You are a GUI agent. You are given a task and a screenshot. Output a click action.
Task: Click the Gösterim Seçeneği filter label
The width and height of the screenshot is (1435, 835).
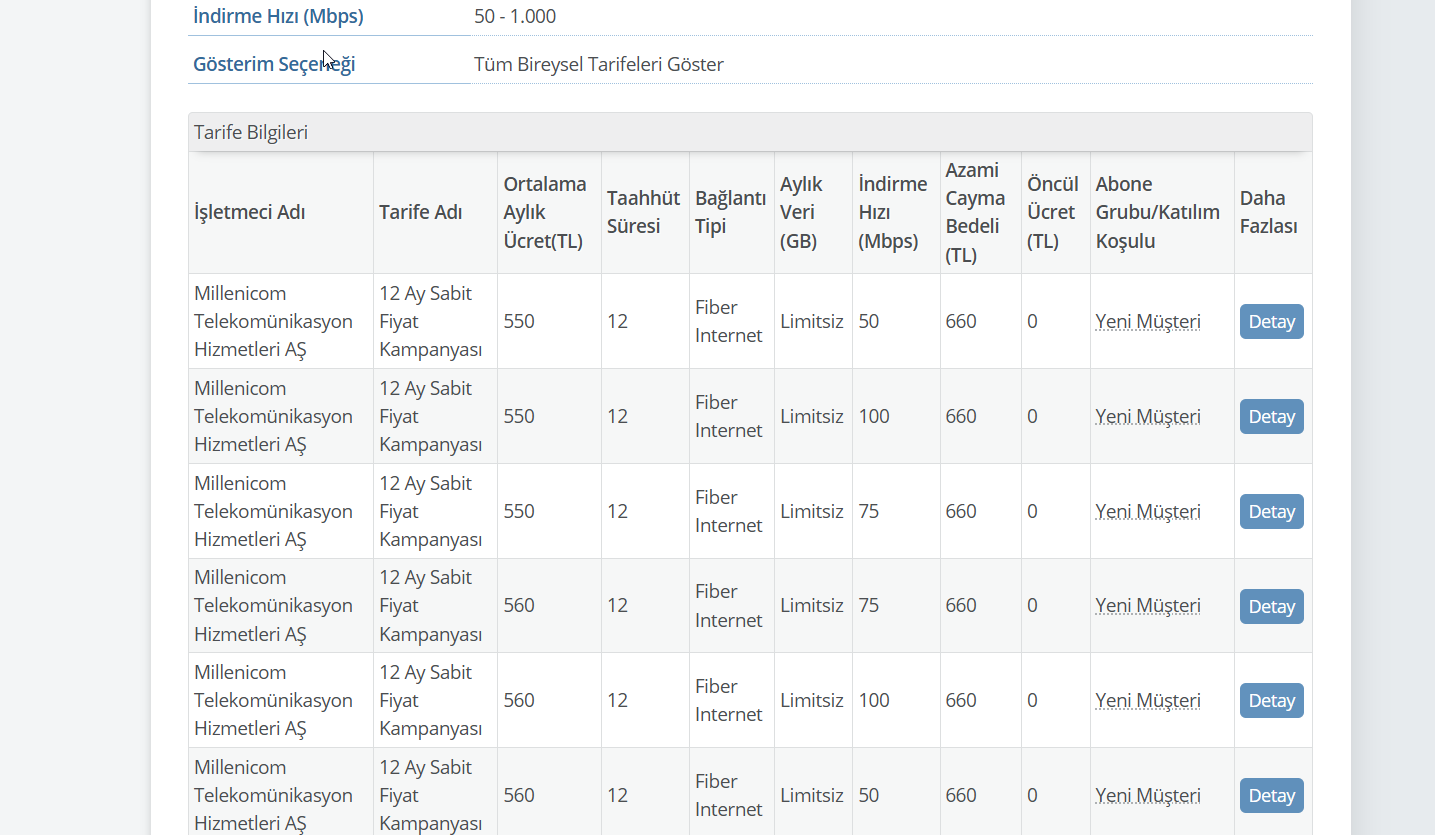274,64
